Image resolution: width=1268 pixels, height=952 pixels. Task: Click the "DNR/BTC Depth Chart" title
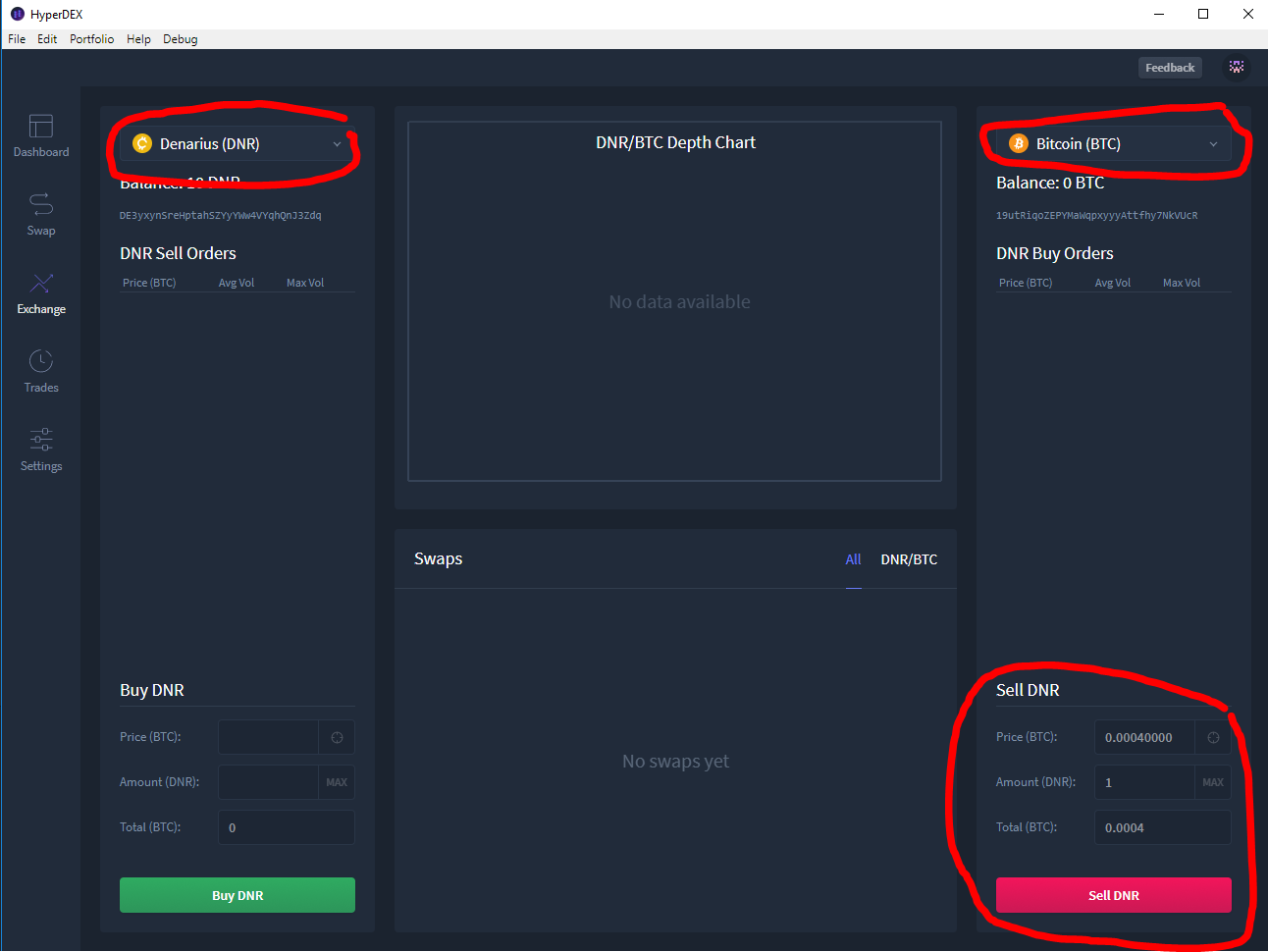(676, 142)
